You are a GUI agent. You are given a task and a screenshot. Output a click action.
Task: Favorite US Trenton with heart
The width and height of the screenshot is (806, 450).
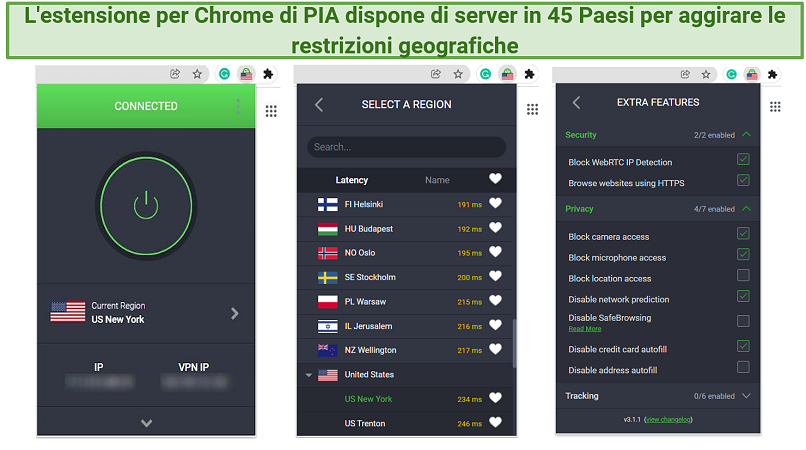point(495,422)
